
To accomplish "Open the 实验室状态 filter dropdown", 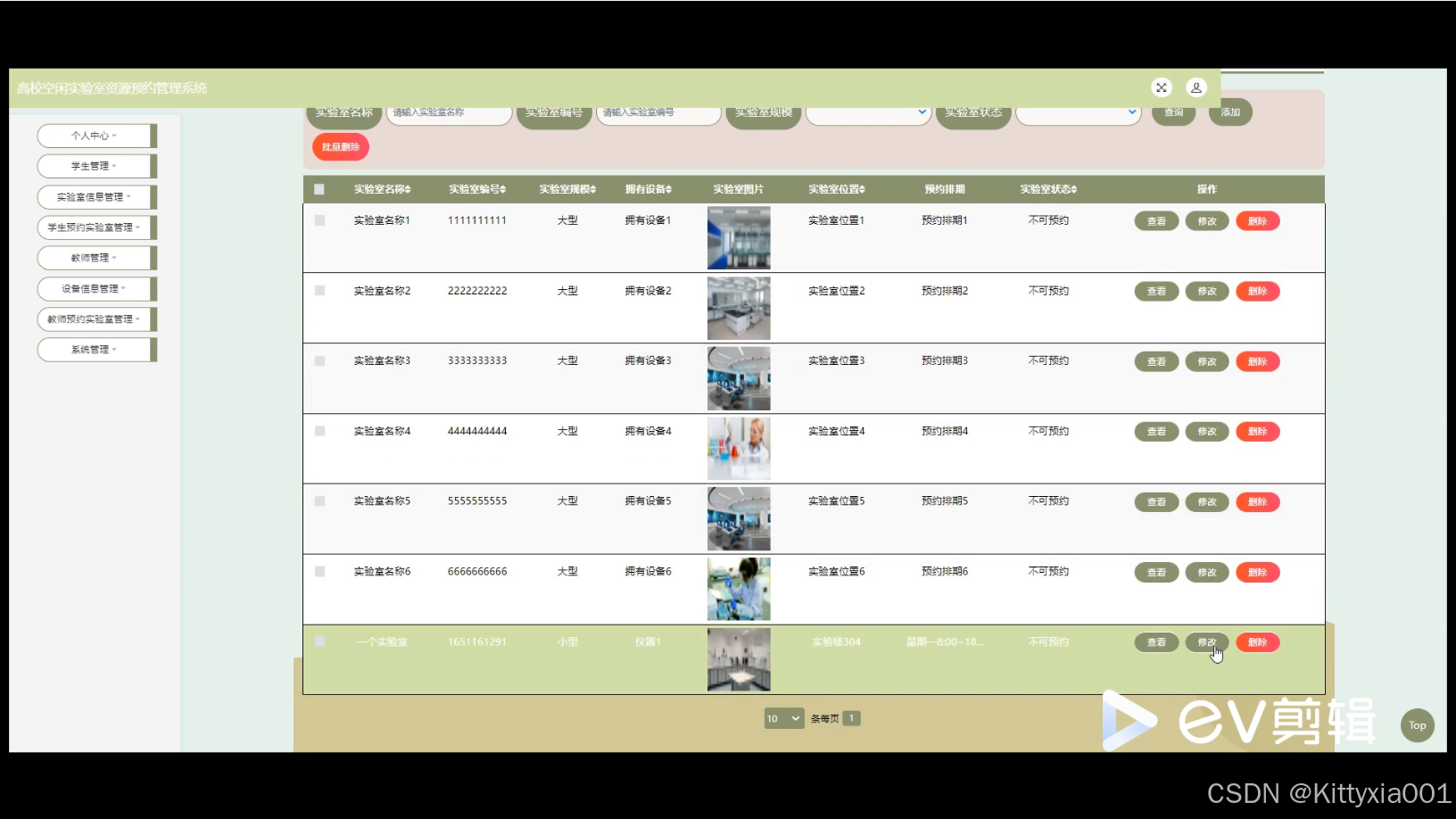I will [x=1078, y=113].
